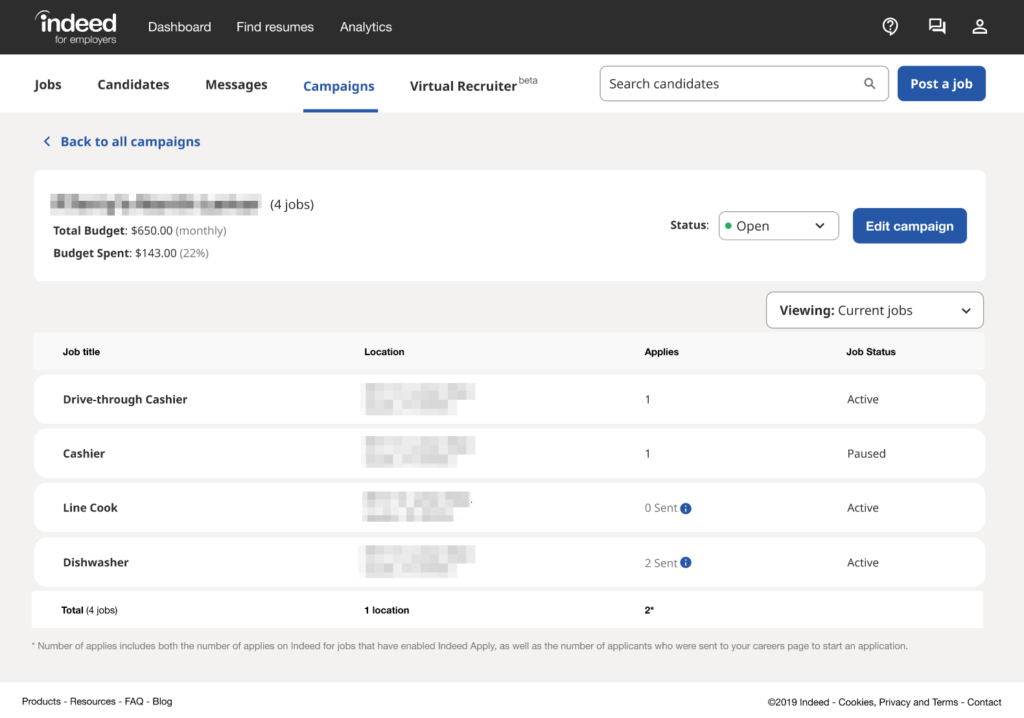Screen dimensions: 1024x718
Task: Click the Edit campaign button
Action: pos(909,225)
